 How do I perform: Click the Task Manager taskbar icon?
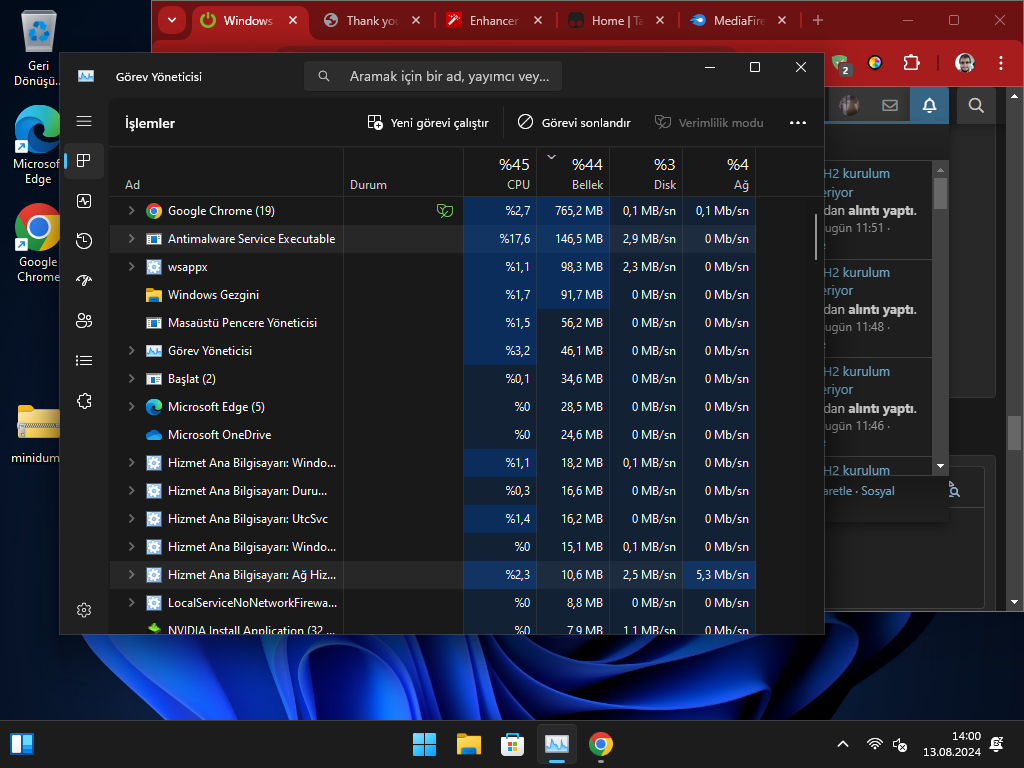pos(556,744)
